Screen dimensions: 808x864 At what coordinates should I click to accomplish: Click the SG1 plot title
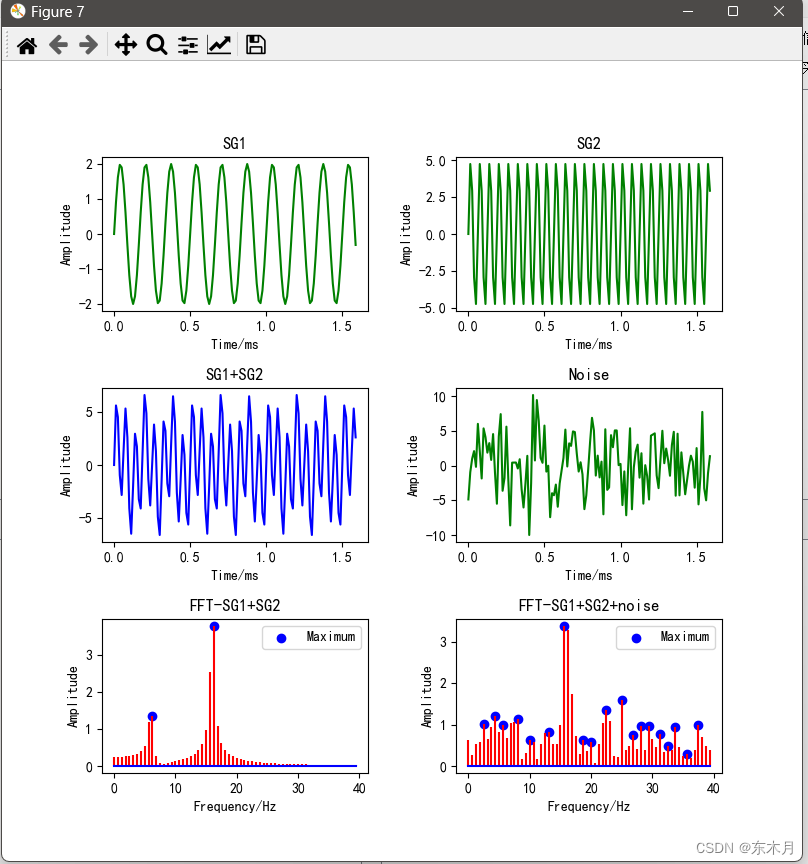click(234, 144)
